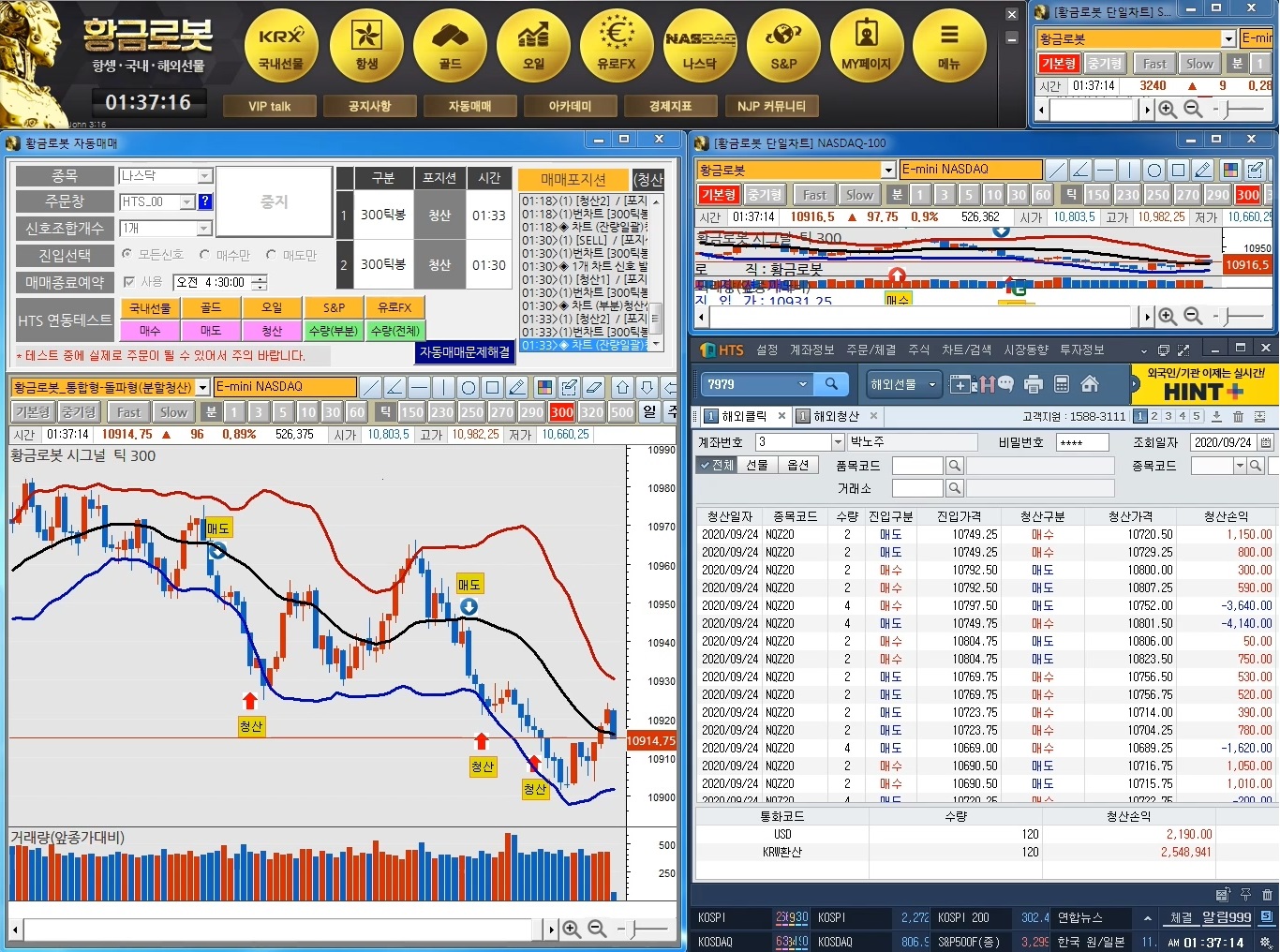1280x952 pixels.
Task: Click the calculator icon in HTS toolbar
Action: 1062,383
